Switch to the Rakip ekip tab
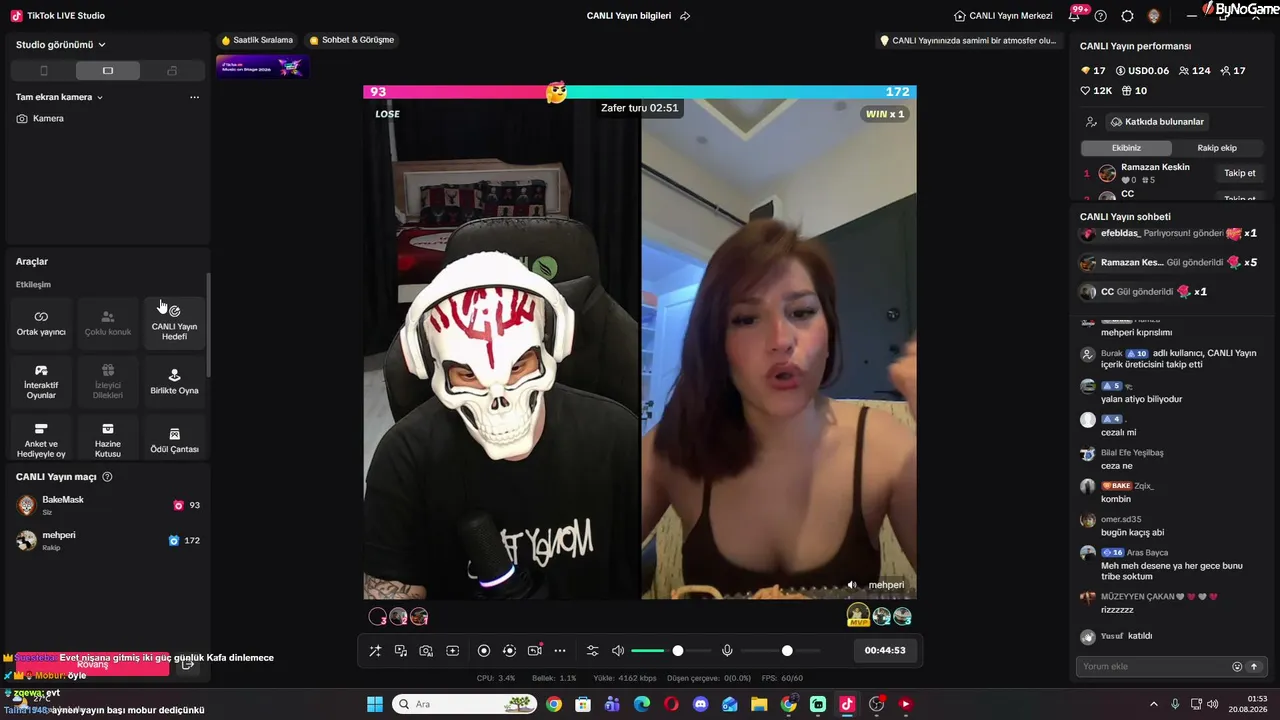 click(x=1217, y=148)
